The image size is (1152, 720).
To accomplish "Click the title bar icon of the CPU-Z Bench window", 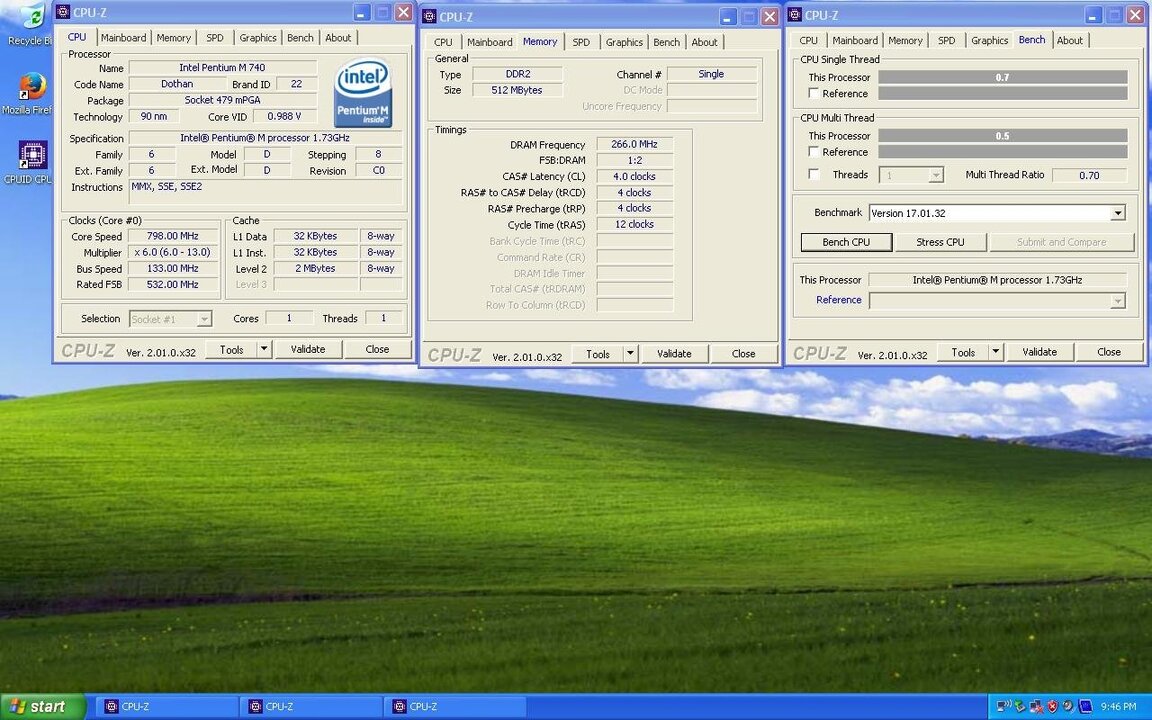I will click(795, 15).
